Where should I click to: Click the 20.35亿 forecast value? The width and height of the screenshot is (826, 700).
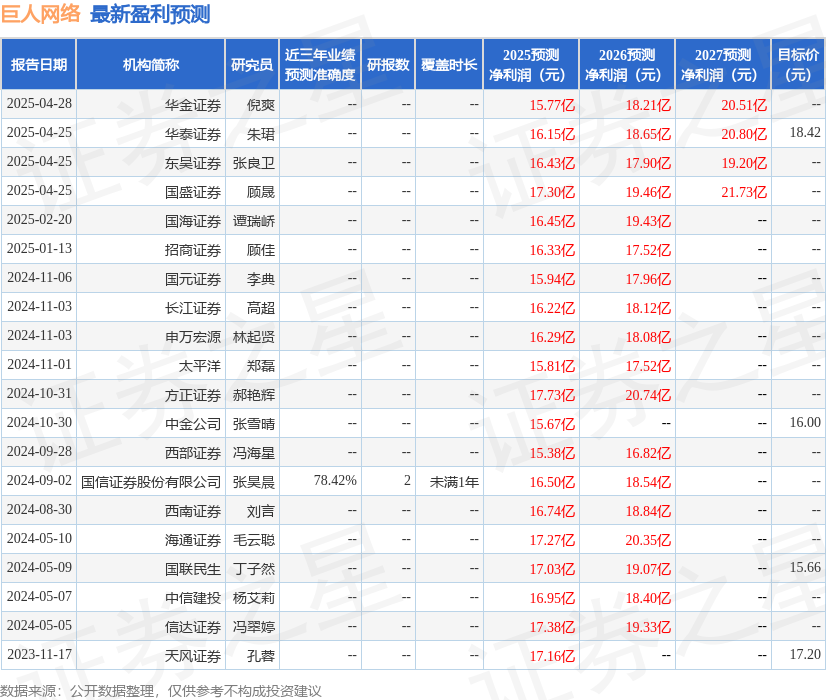pyautogui.click(x=648, y=540)
